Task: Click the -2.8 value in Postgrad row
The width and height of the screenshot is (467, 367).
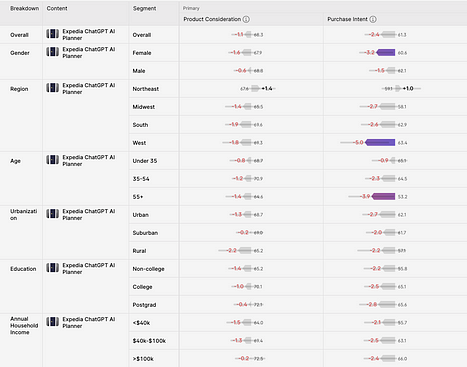Action: coord(372,304)
